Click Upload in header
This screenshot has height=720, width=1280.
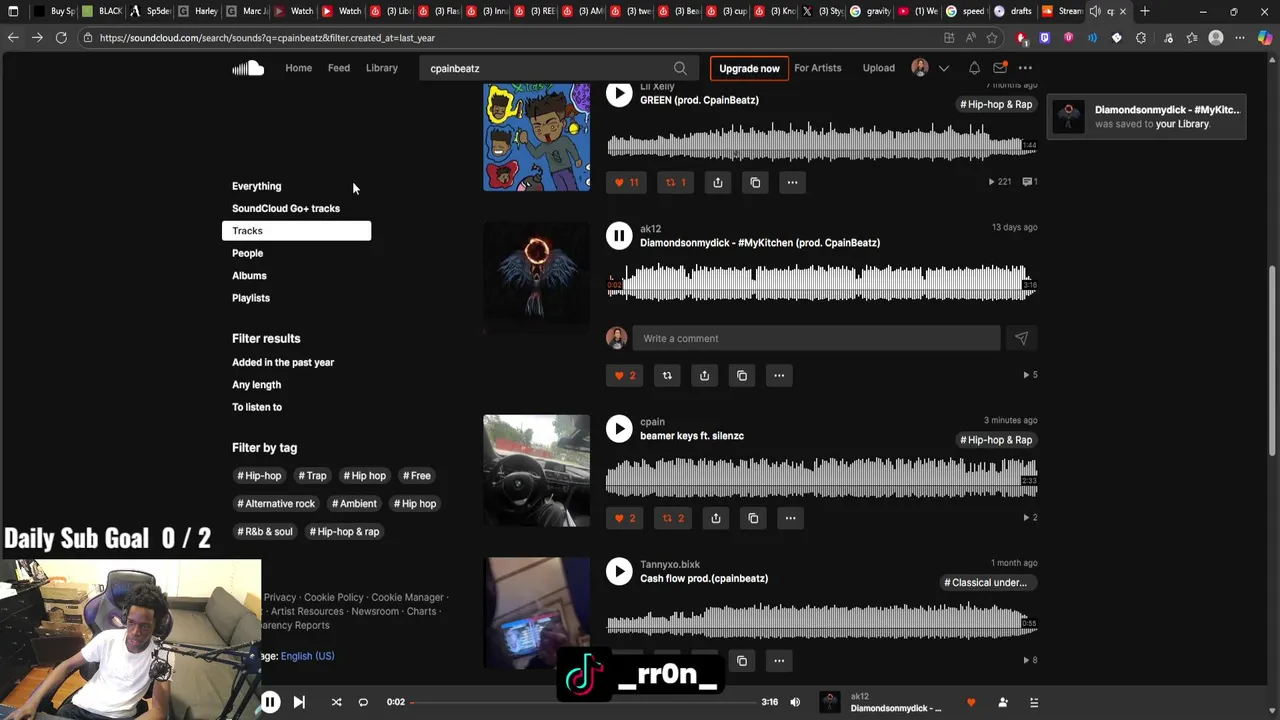879,68
